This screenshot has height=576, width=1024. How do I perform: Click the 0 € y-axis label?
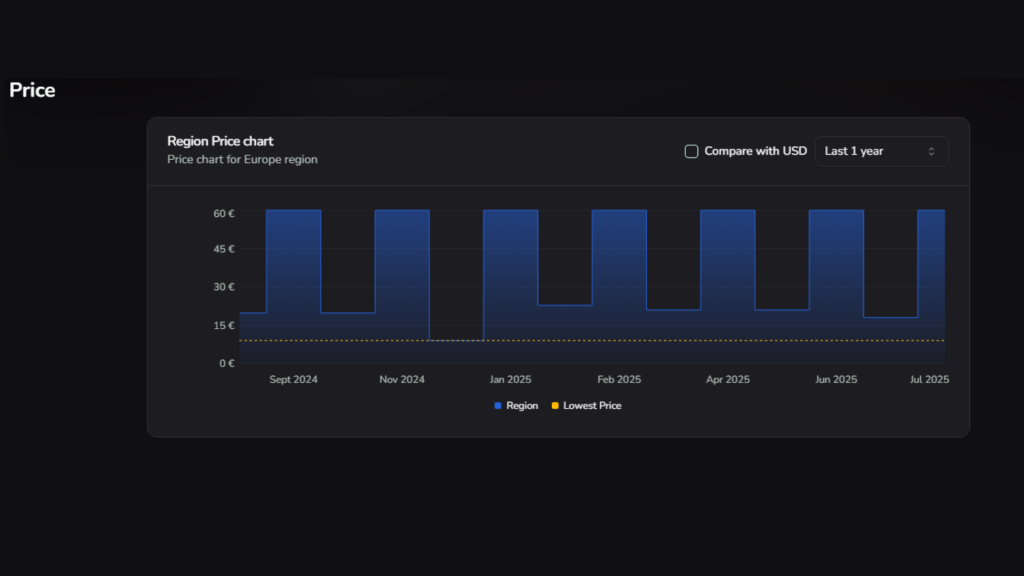(226, 363)
